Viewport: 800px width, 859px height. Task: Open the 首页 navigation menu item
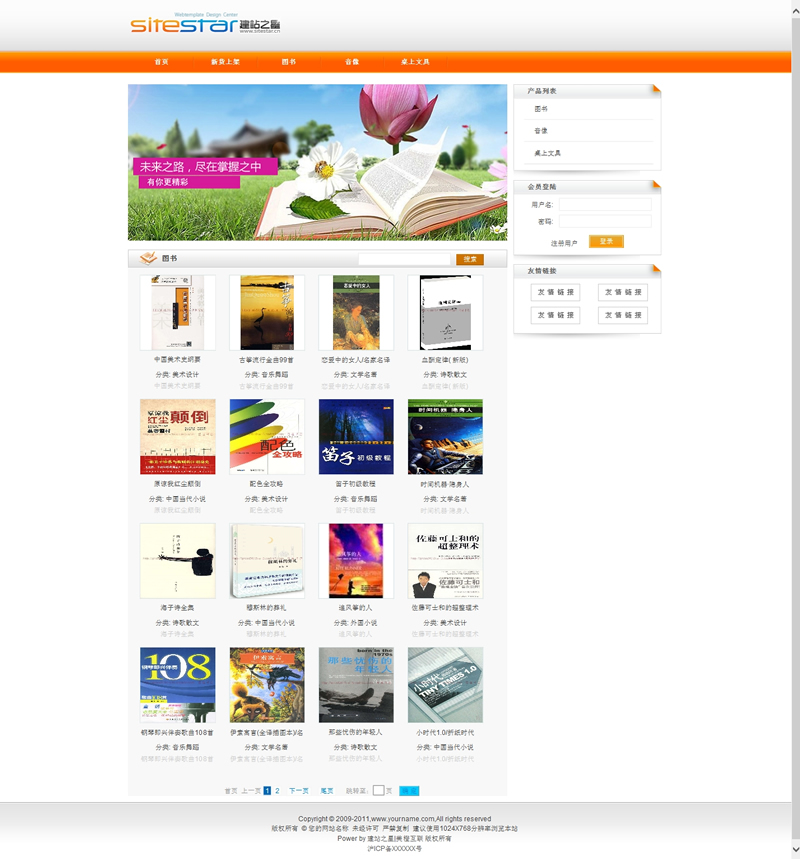pos(161,62)
